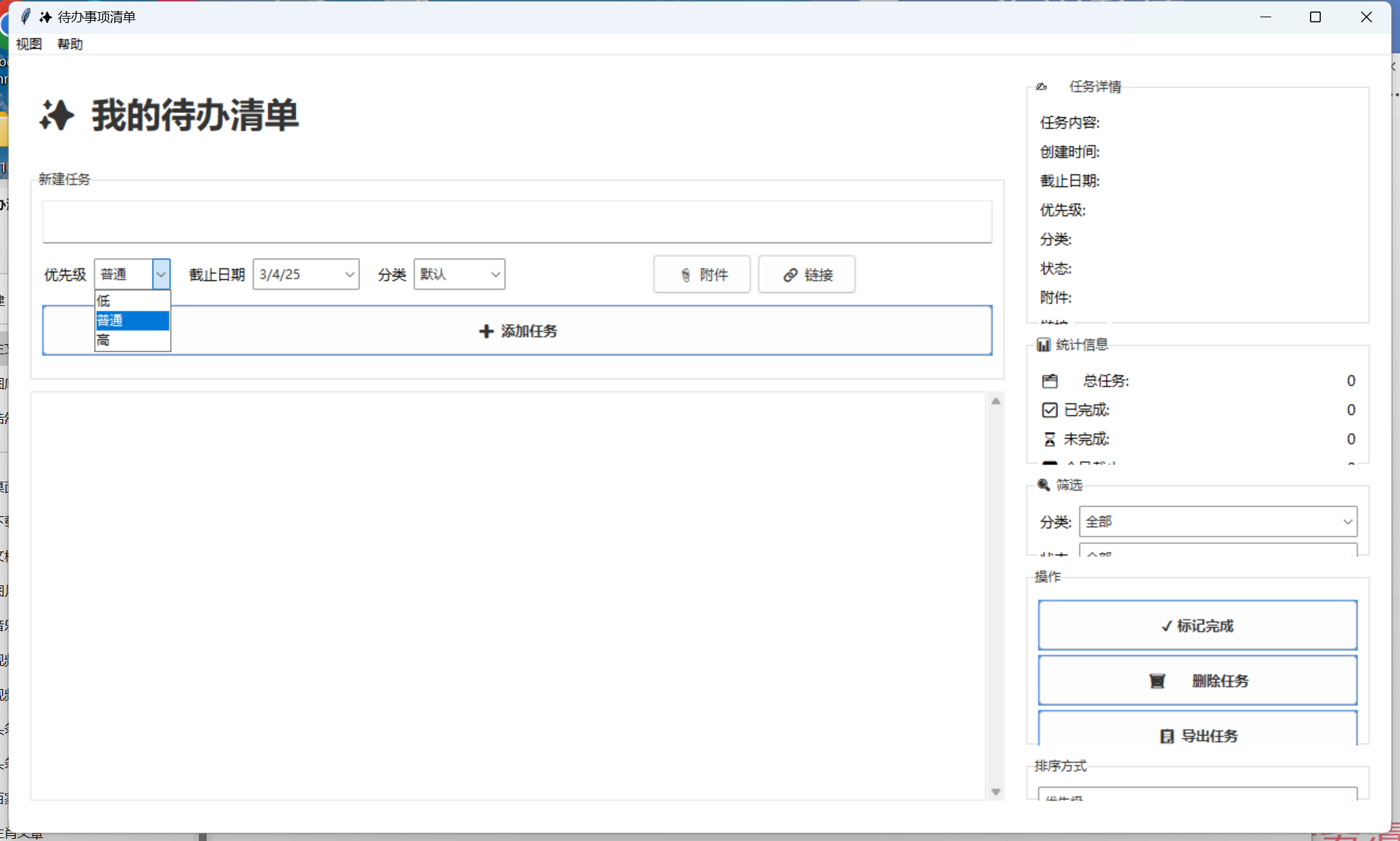Click the task list scrollbar up arrow
This screenshot has width=1400, height=841.
996,401
